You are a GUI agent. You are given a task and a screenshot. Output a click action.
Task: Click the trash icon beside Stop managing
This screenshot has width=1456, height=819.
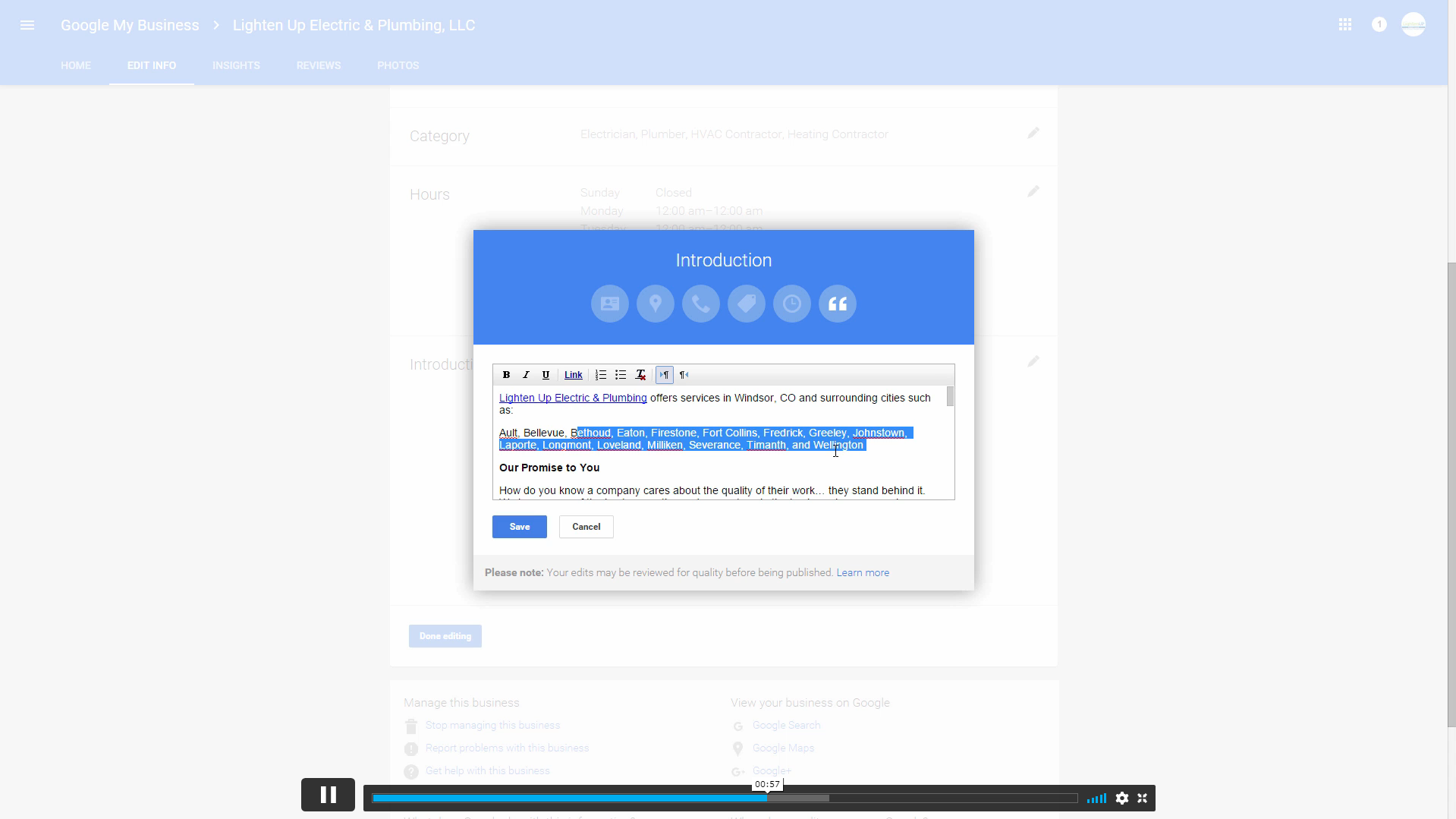point(411,726)
